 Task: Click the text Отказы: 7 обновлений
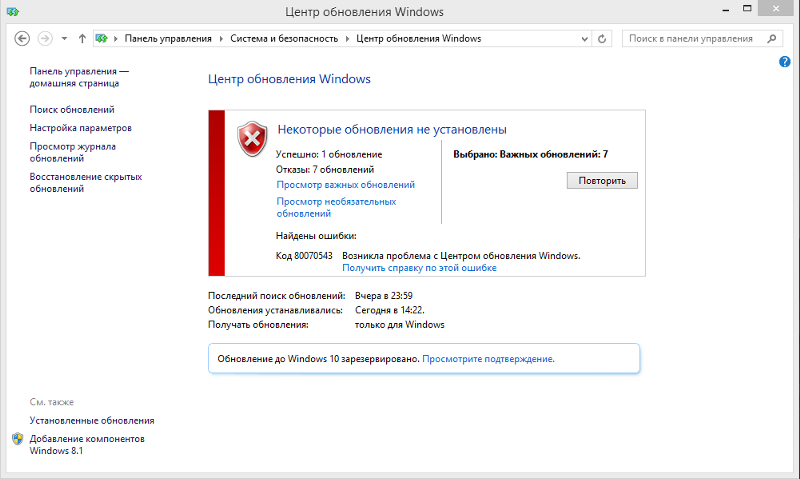(x=325, y=169)
